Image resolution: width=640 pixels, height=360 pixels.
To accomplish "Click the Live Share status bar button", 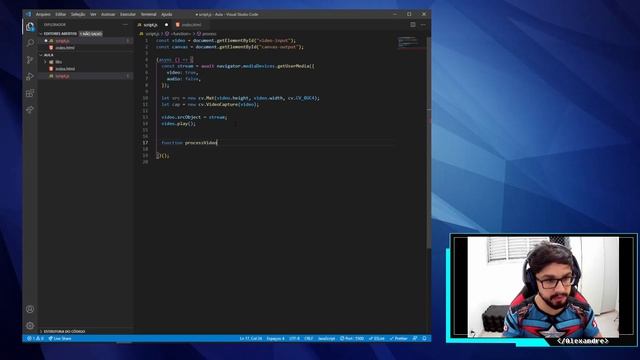I will tap(60, 338).
